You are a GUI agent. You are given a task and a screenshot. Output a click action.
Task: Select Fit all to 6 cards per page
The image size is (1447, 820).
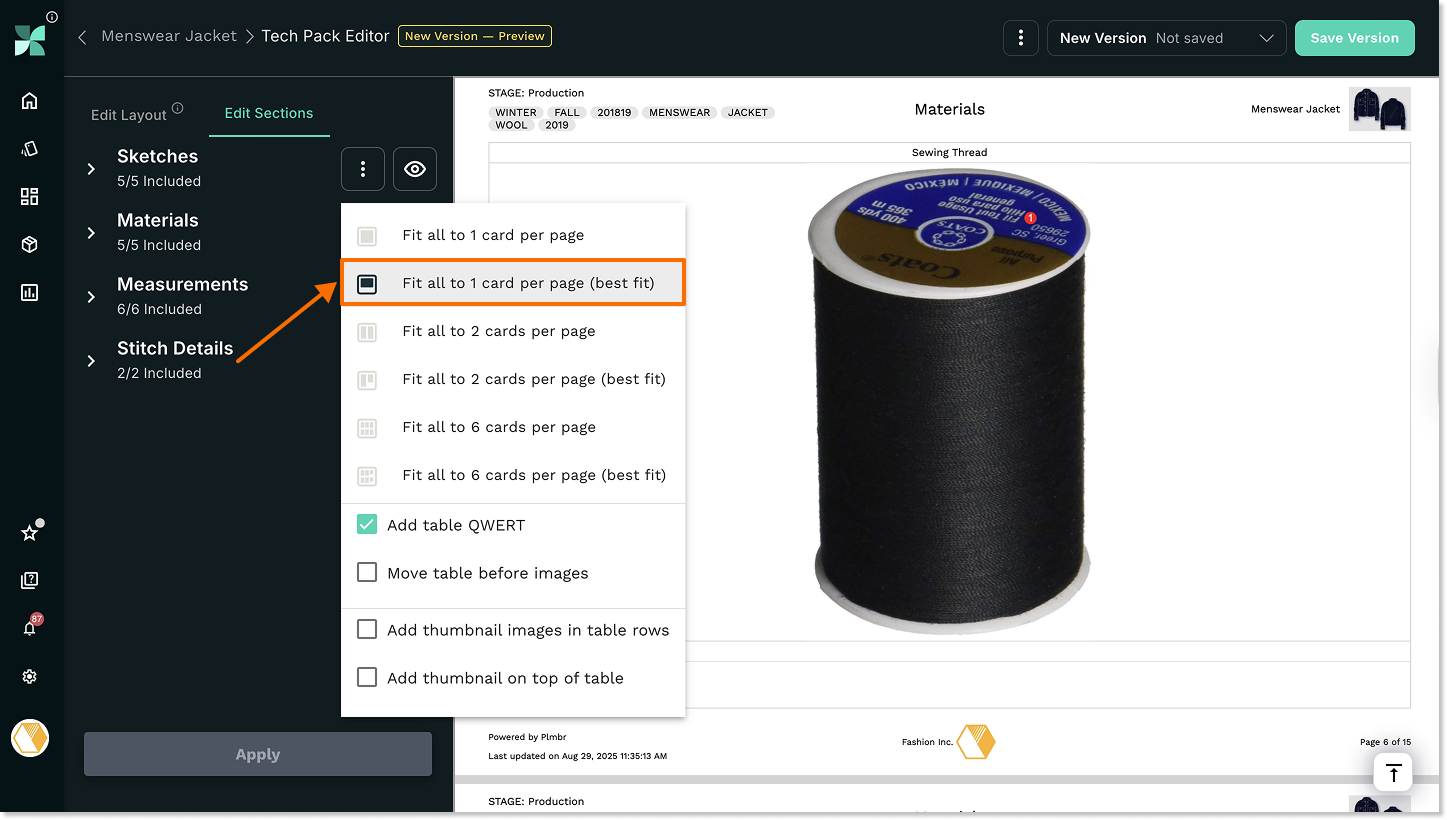coord(498,427)
